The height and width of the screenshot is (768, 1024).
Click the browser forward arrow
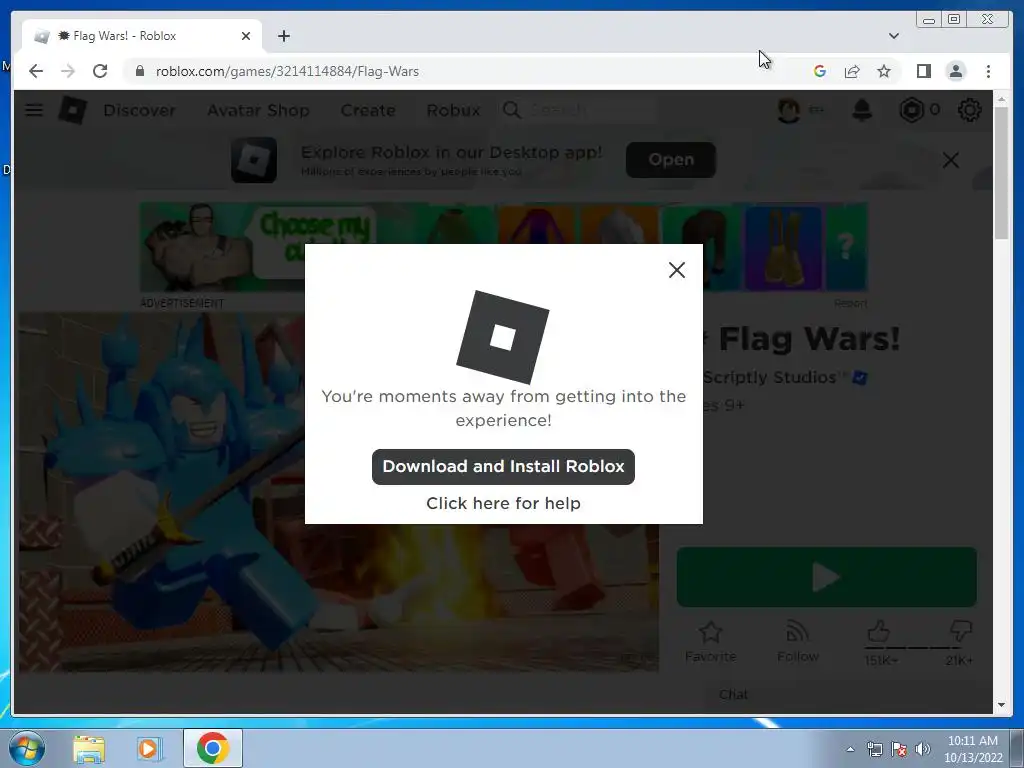click(x=68, y=71)
